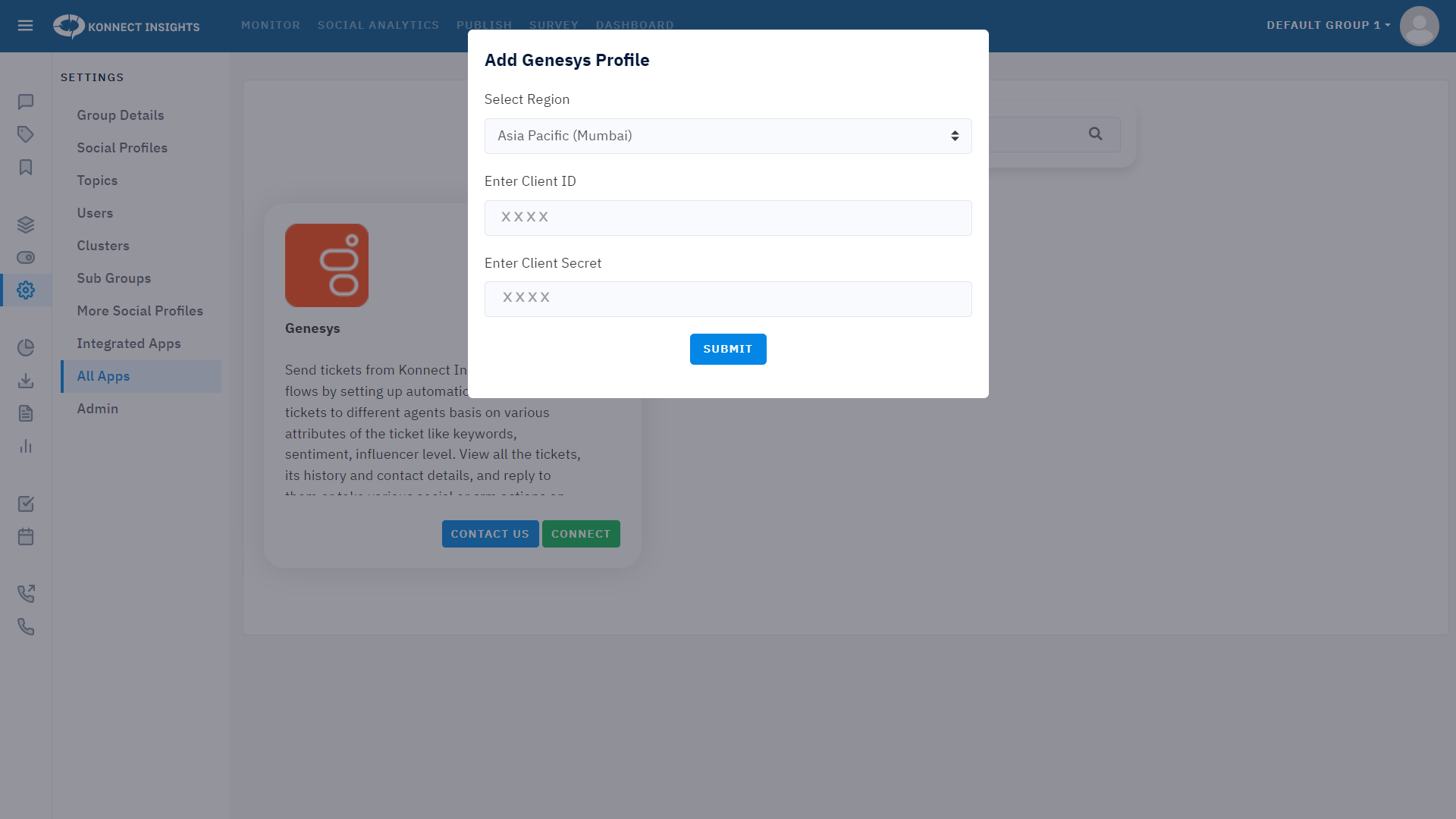The width and height of the screenshot is (1456, 819).
Task: Open the Survey menu
Action: 554,25
